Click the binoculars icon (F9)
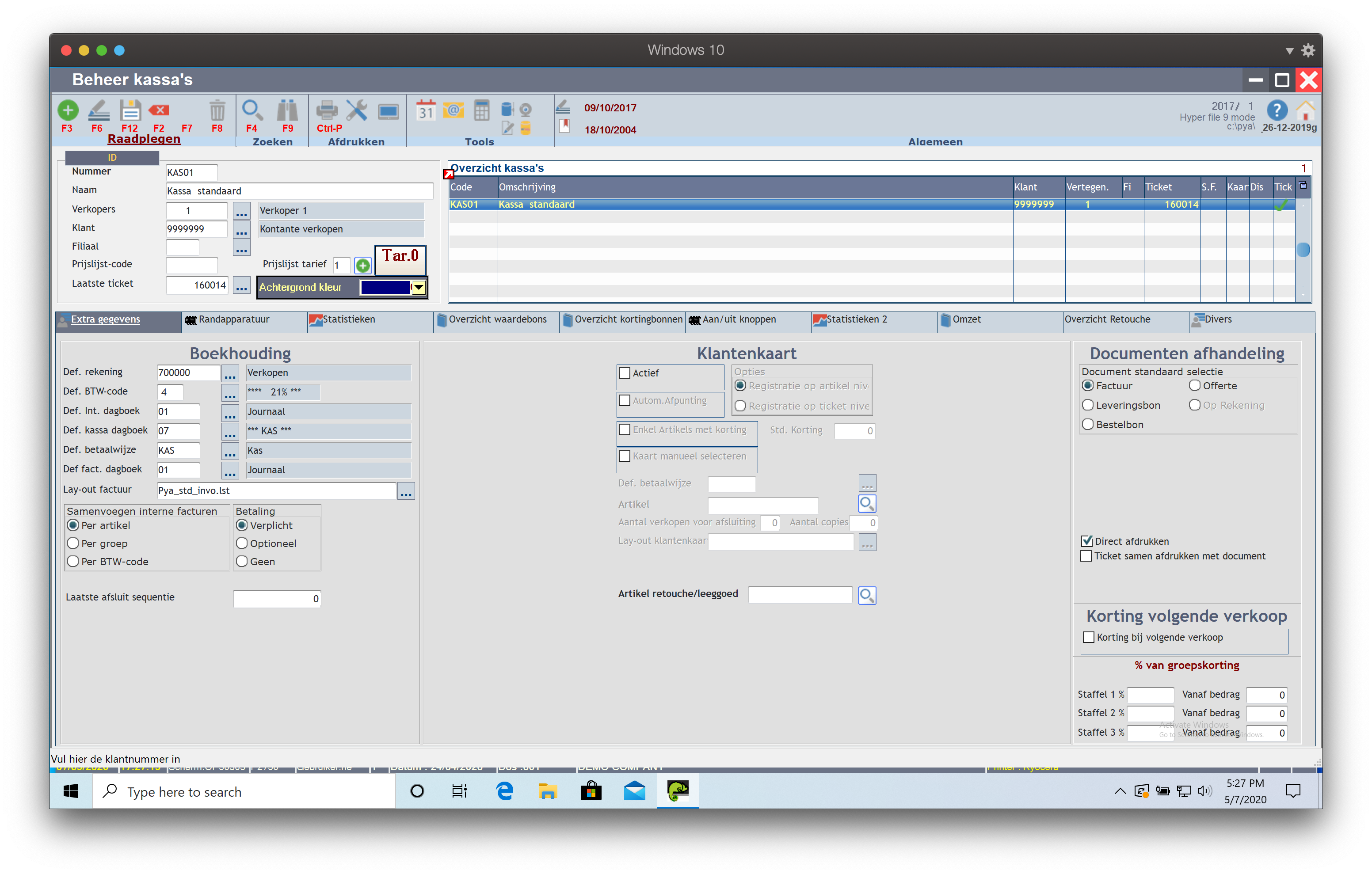The height and width of the screenshot is (874, 1372). 287,110
